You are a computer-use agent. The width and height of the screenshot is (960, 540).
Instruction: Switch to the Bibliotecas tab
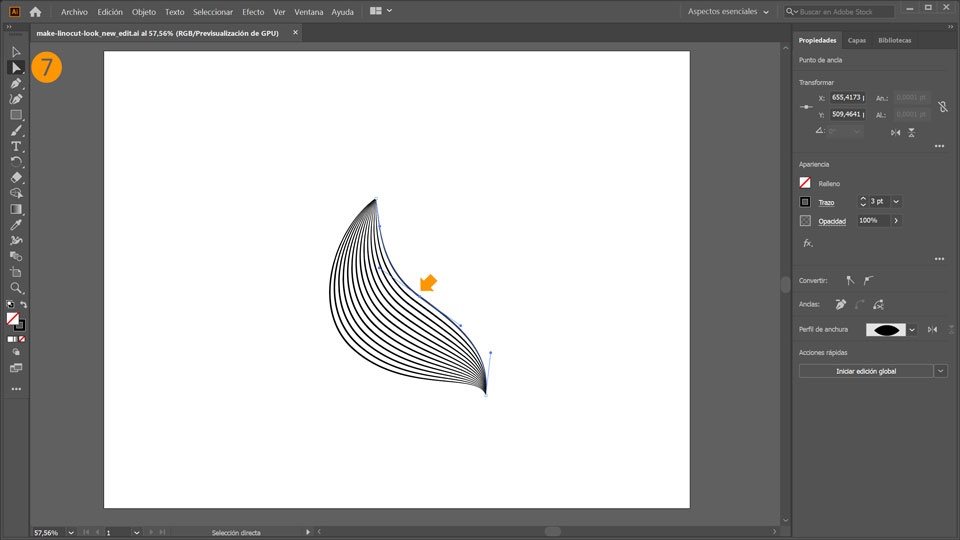pos(894,40)
